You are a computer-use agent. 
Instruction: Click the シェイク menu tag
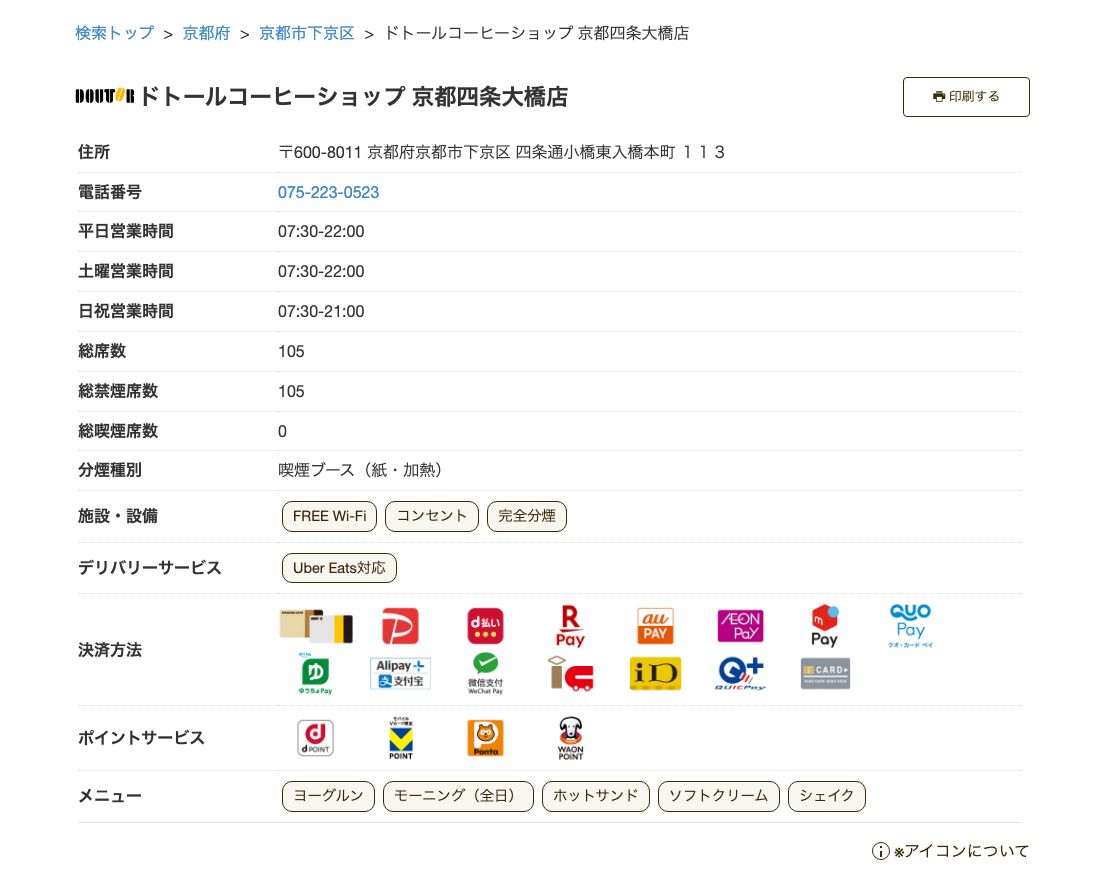(826, 796)
